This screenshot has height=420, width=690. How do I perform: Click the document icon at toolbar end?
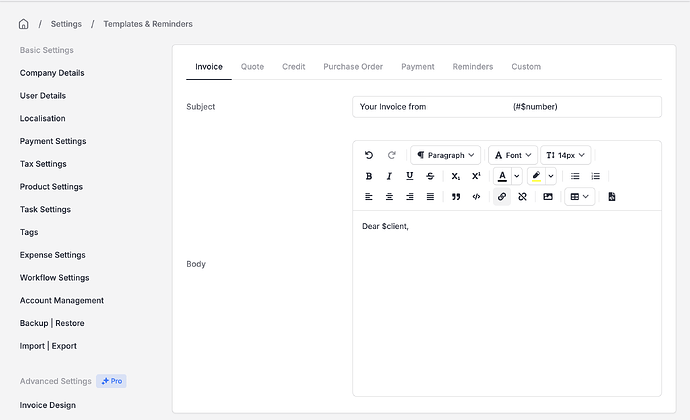pyautogui.click(x=612, y=197)
